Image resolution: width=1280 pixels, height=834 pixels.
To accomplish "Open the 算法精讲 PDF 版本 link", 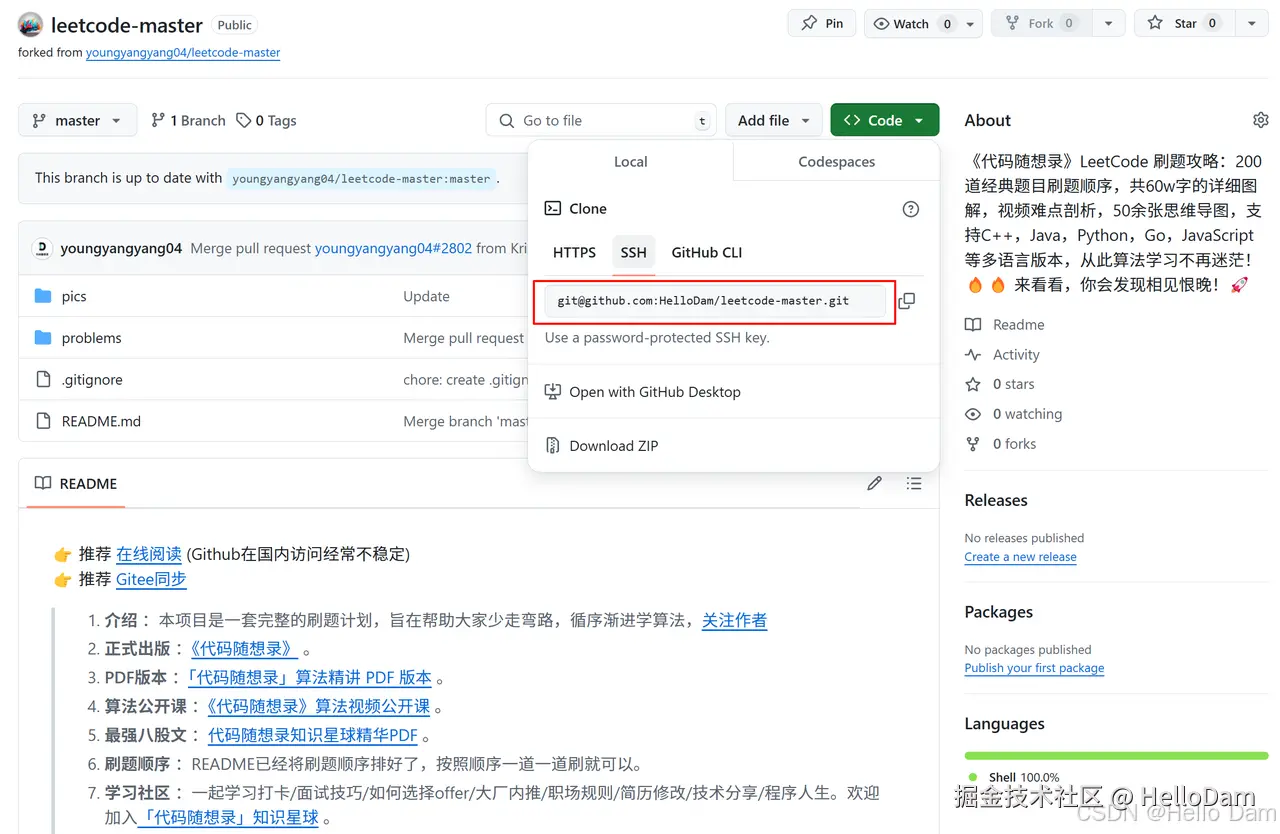I will pyautogui.click(x=310, y=677).
